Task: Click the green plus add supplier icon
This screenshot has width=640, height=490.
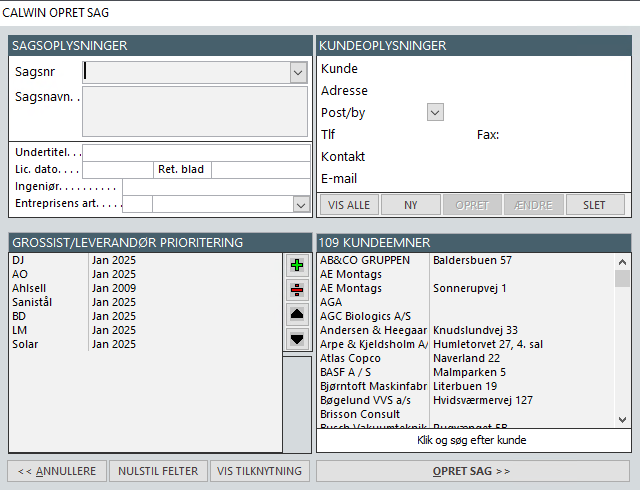Action: tap(297, 265)
